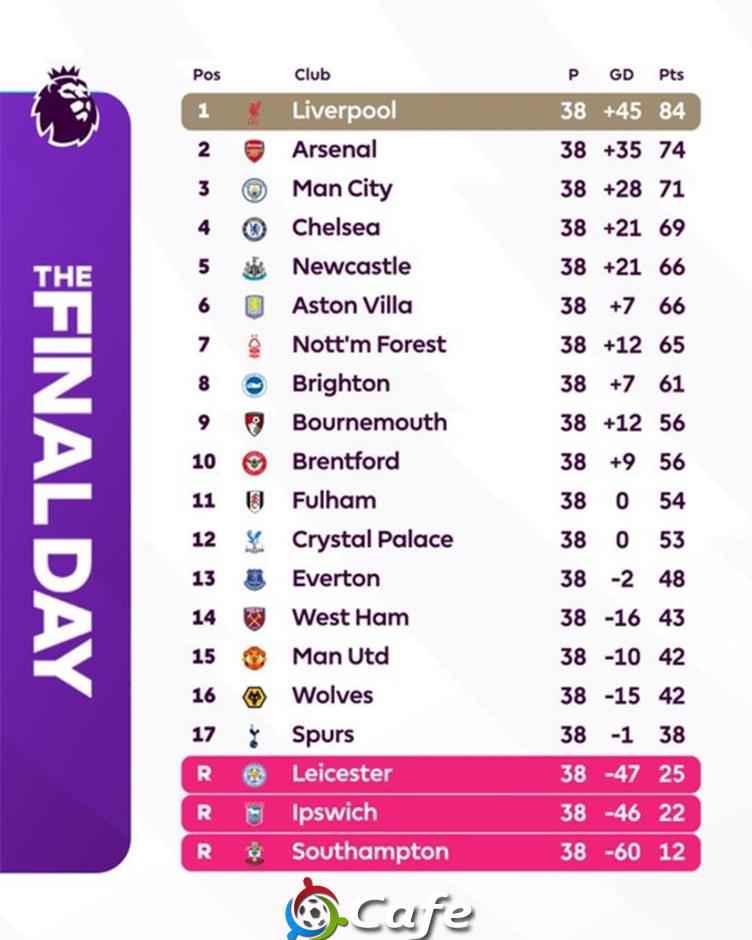Click the Newcastle club crest
The width and height of the screenshot is (752, 940).
pyautogui.click(x=254, y=268)
